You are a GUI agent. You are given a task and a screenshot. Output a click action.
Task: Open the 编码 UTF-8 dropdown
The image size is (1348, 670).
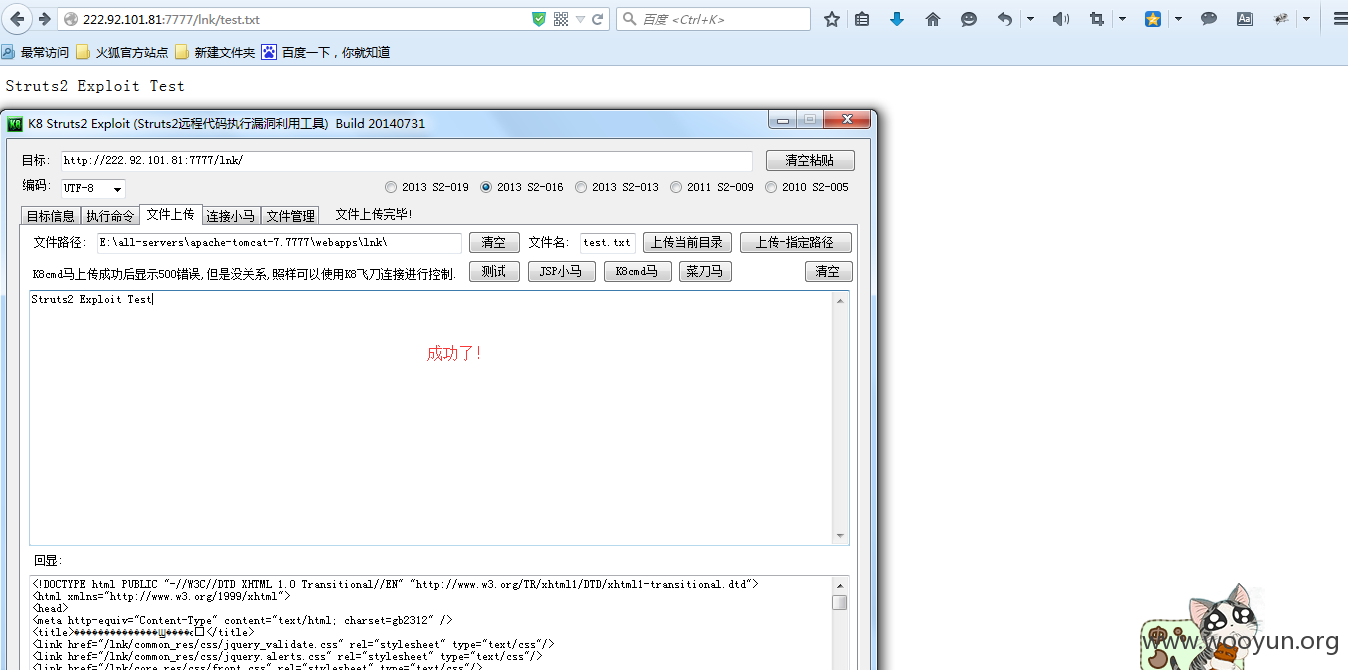click(93, 188)
